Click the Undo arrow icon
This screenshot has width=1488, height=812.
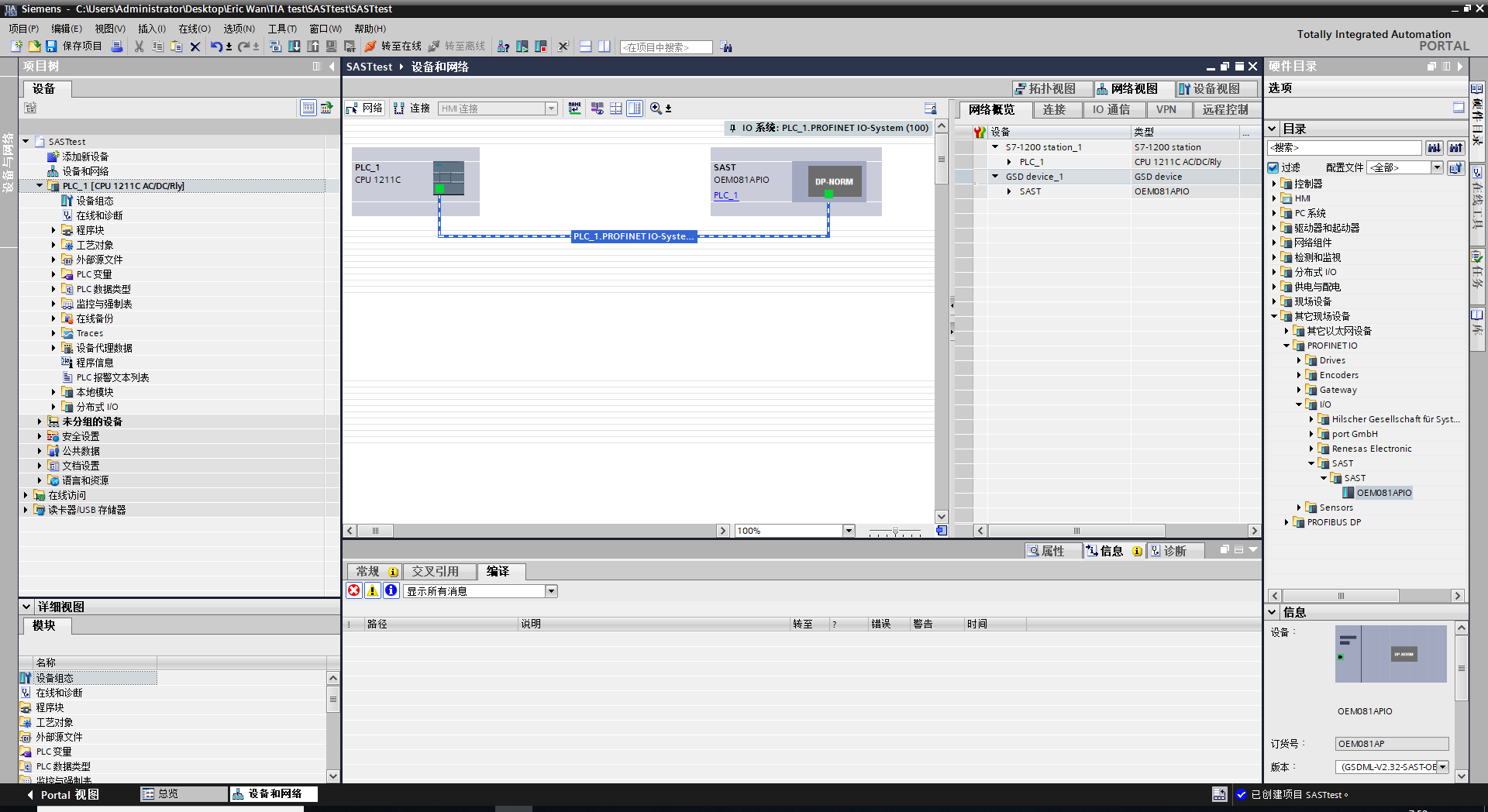[216, 46]
